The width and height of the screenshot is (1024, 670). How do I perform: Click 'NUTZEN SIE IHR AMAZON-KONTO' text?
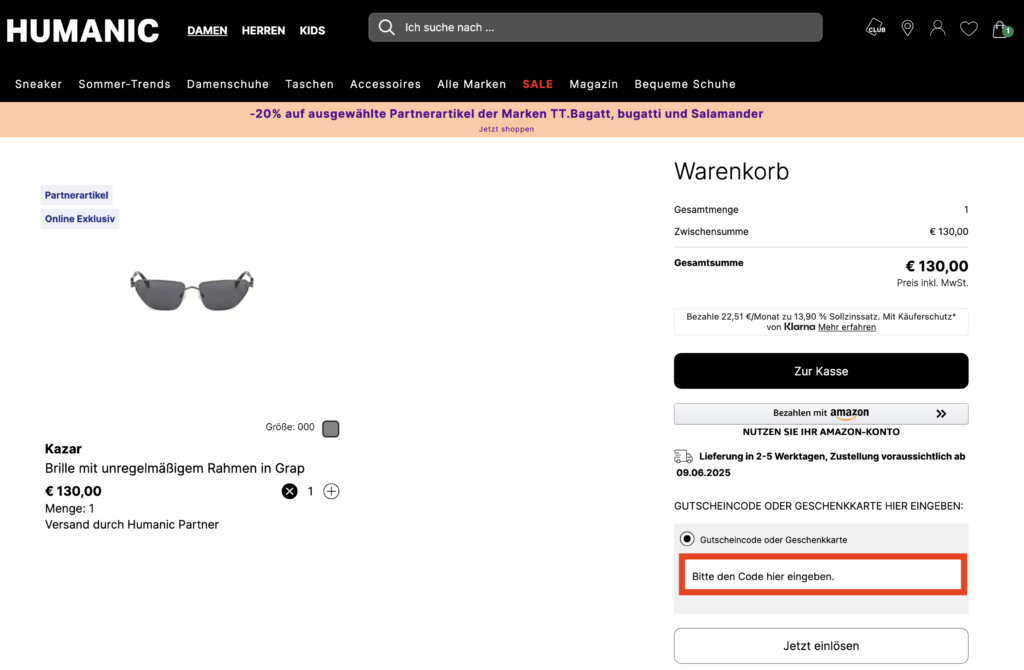(821, 432)
